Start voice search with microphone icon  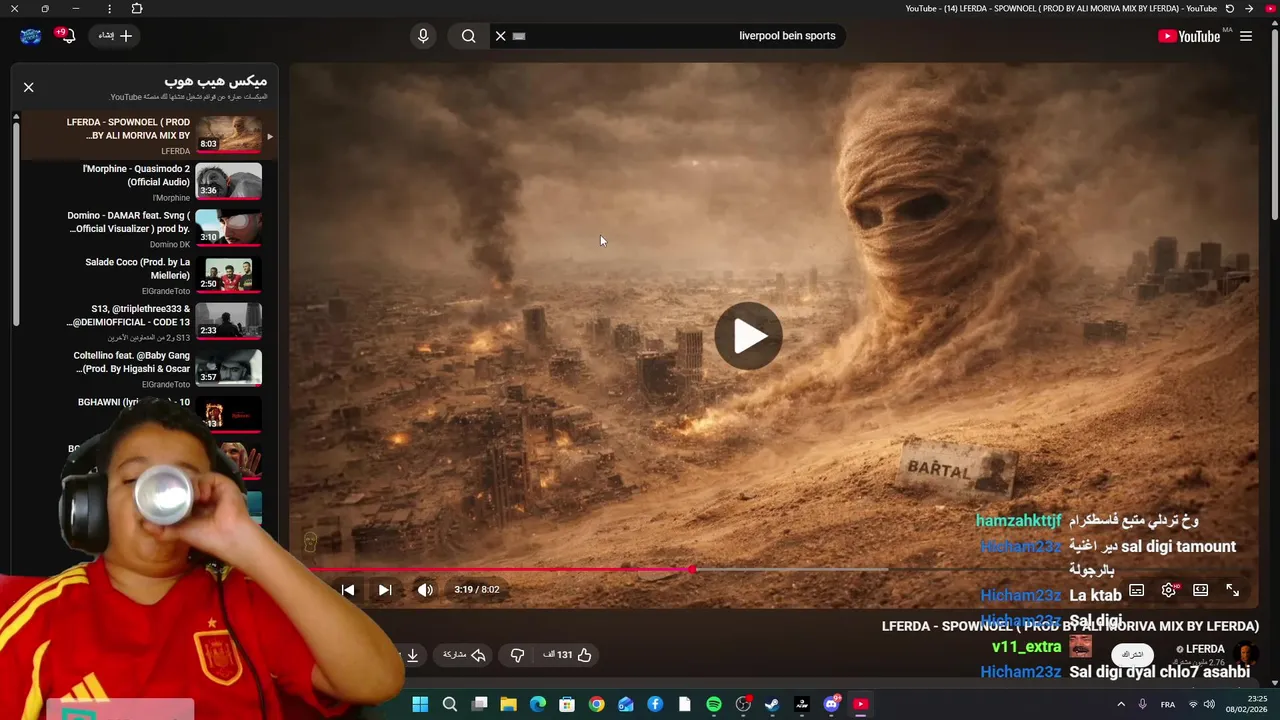coord(423,36)
